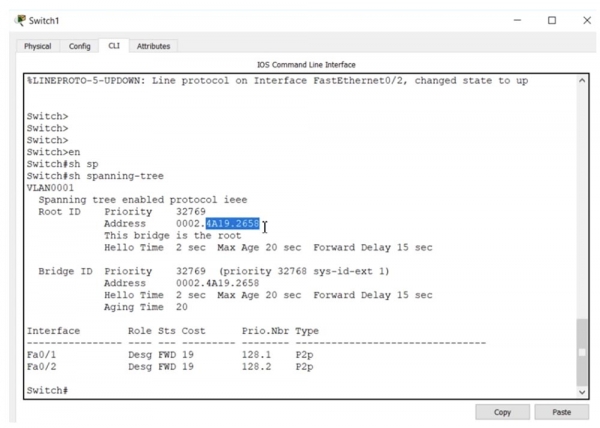Click the CLI vertical scrollbar thumb
Viewport: 600px width, 428px height.
[x=582, y=350]
